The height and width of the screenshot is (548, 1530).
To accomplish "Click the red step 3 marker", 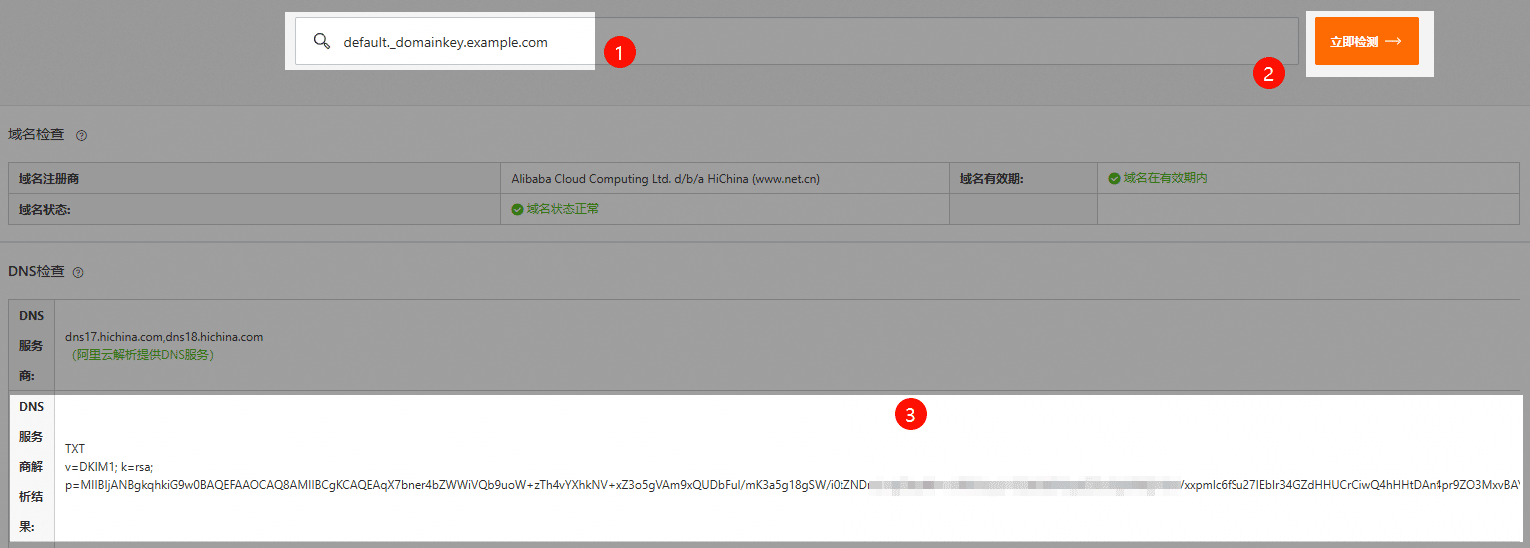I will 910,415.
